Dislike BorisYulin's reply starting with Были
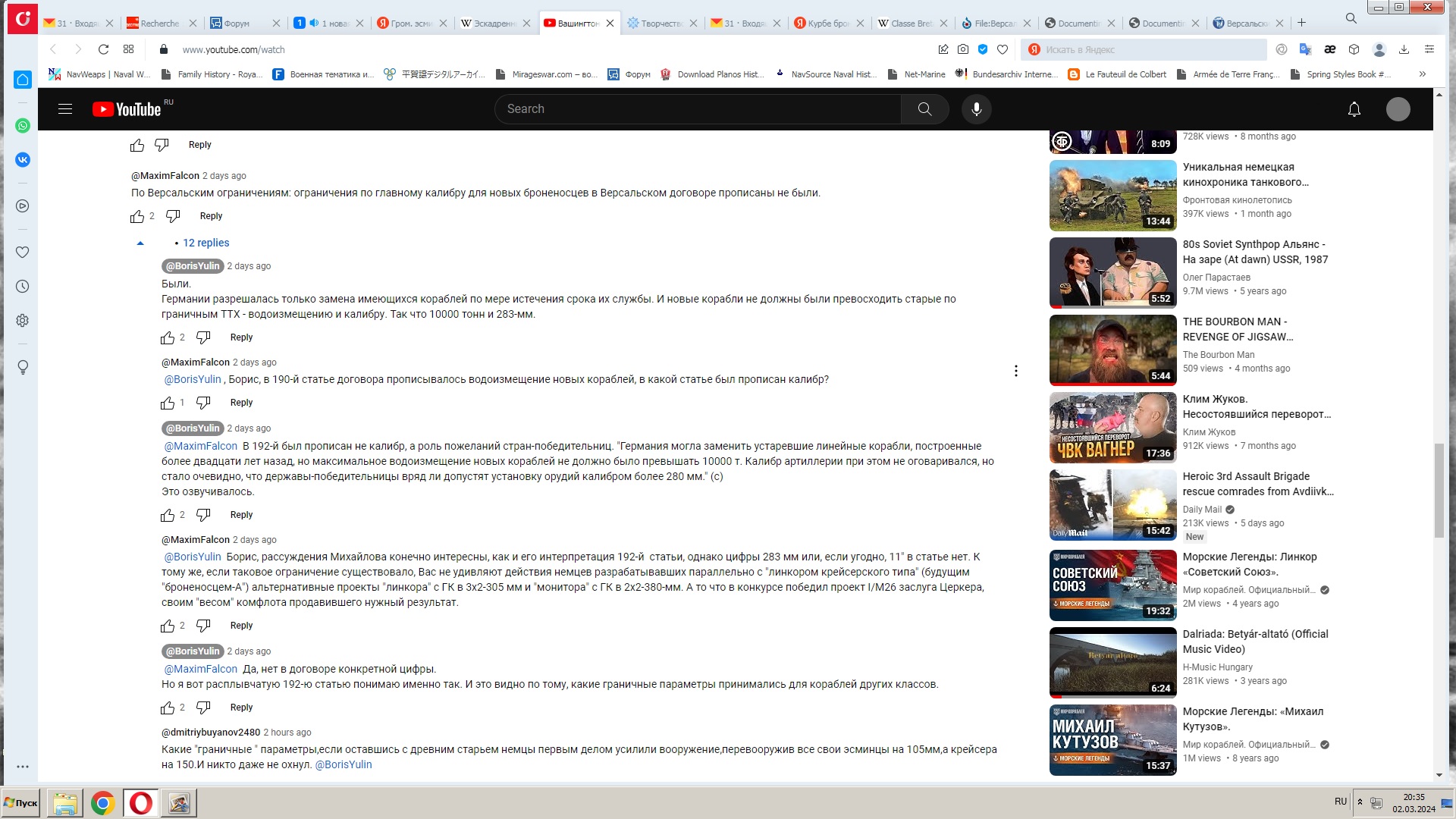 coord(203,338)
